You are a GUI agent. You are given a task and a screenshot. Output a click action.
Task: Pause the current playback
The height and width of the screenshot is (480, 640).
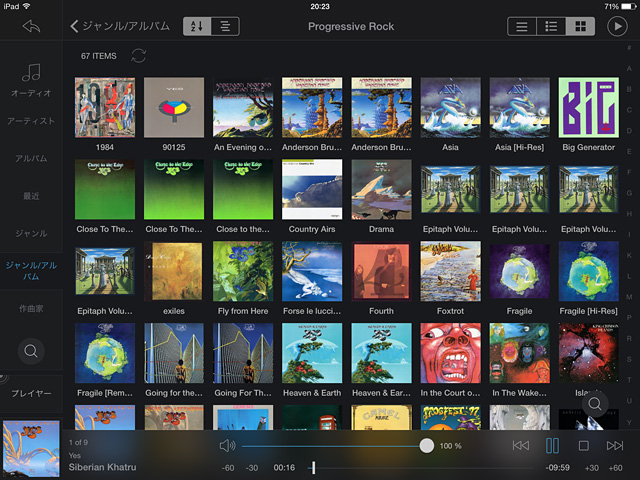click(552, 445)
